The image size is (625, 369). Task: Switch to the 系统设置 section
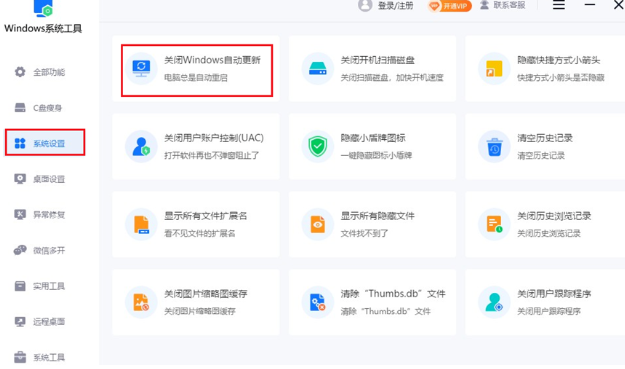point(45,143)
